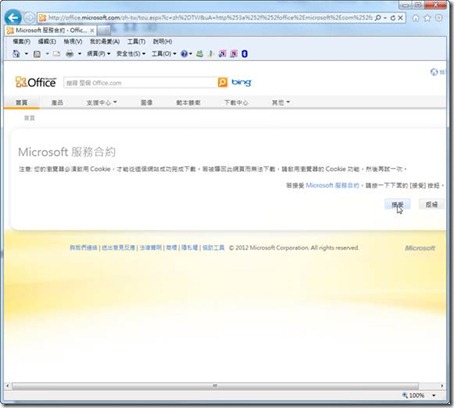
Task: Click the greyed Forward arrow button
Action: click(29, 18)
